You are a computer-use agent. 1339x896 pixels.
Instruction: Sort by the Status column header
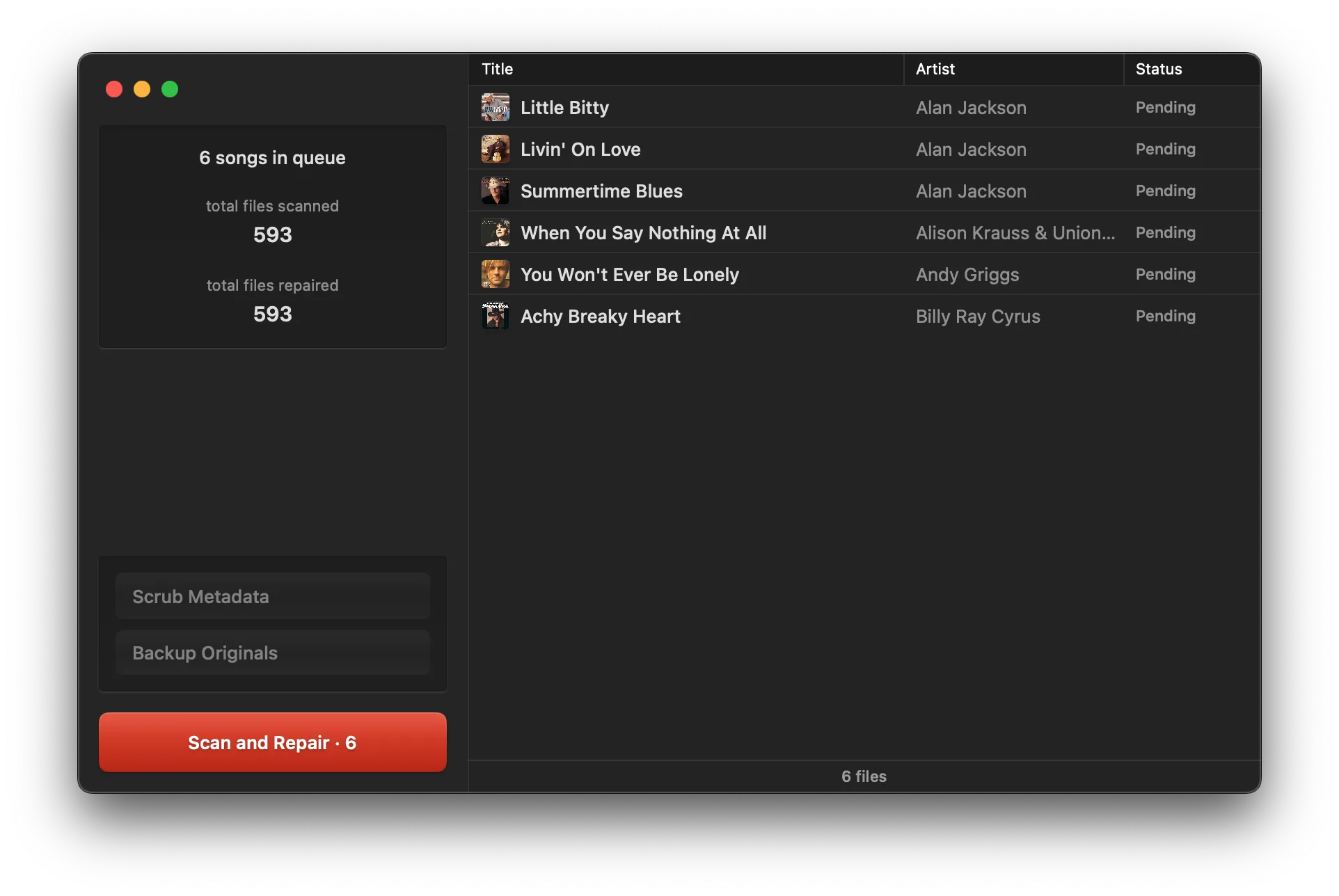click(x=1191, y=69)
